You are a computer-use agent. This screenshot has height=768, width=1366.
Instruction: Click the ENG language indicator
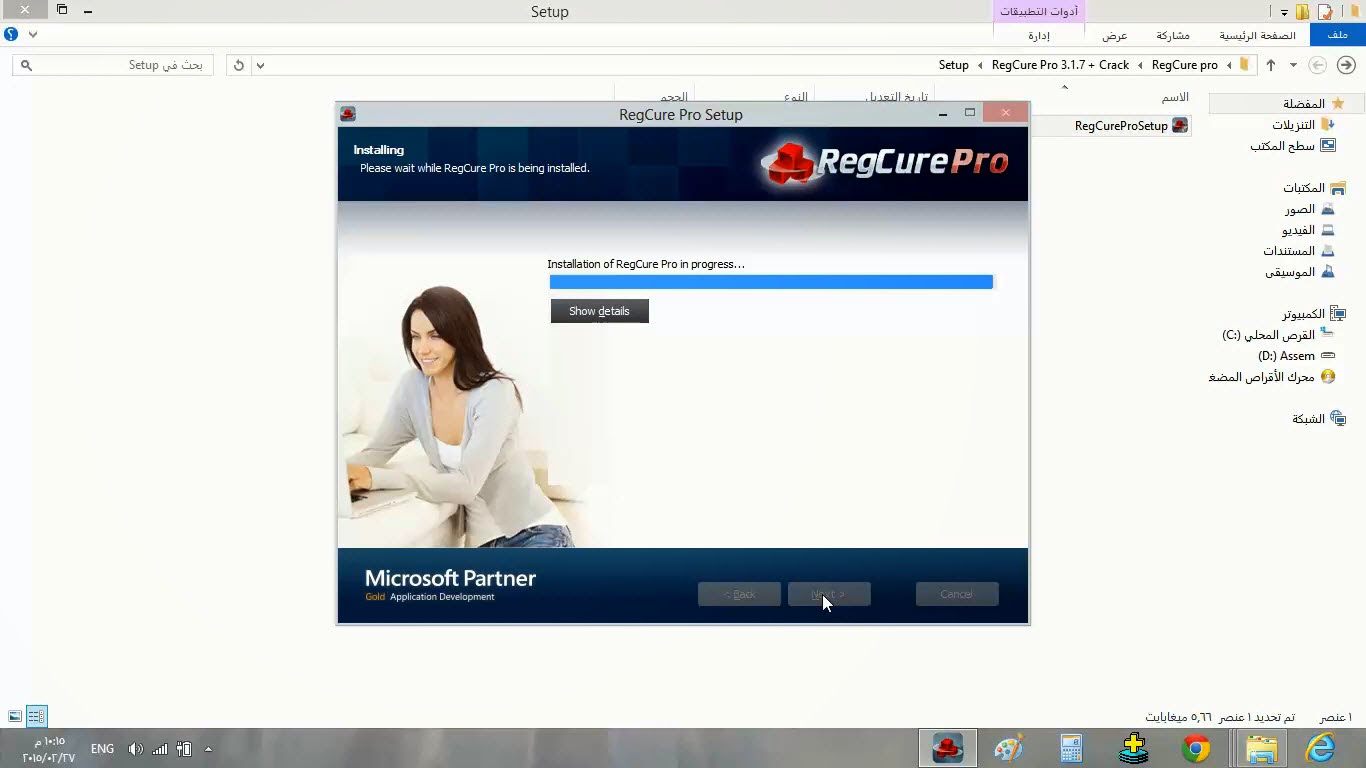(x=102, y=749)
